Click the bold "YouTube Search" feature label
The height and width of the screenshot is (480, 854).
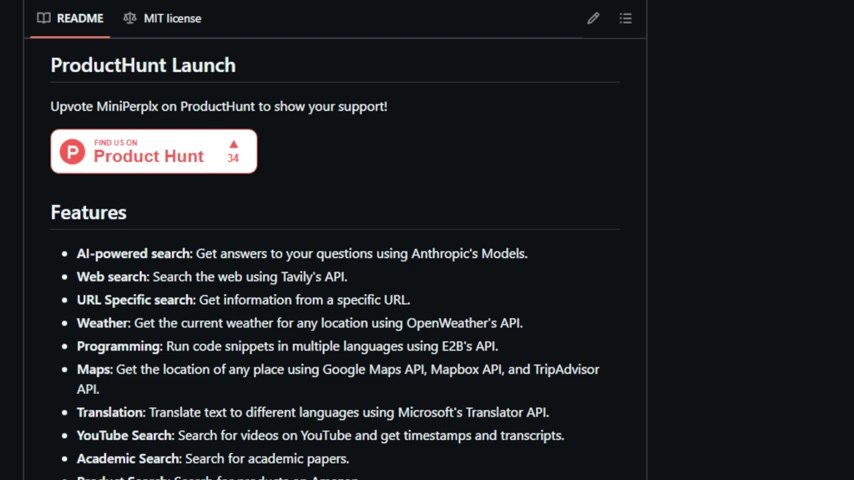(x=125, y=435)
